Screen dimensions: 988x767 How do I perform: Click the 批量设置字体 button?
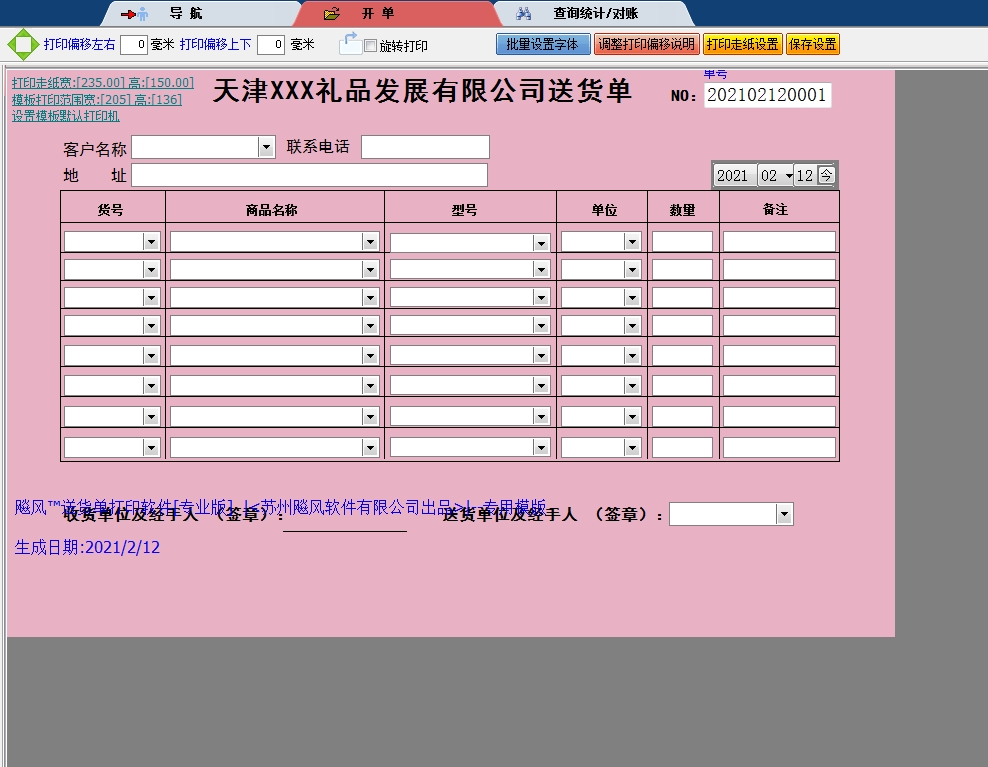[x=542, y=44]
